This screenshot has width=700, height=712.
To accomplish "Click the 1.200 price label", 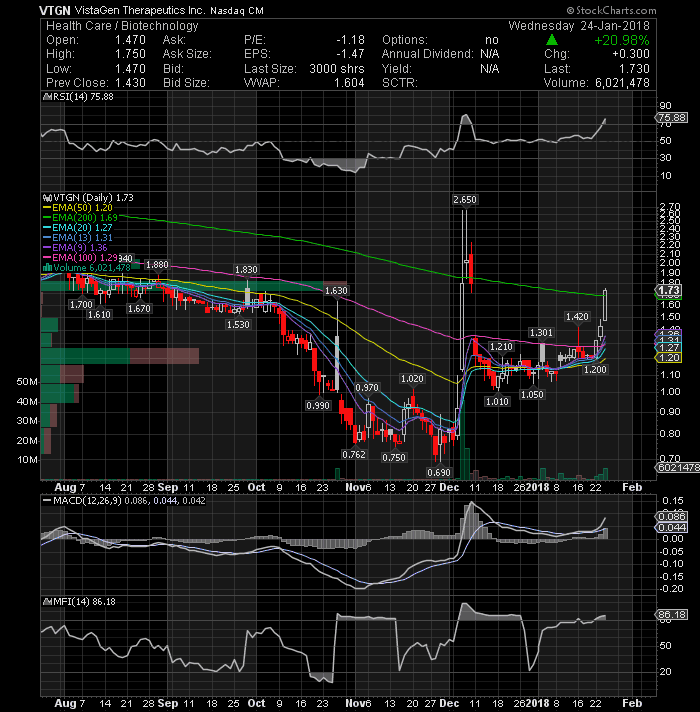I will click(595, 370).
